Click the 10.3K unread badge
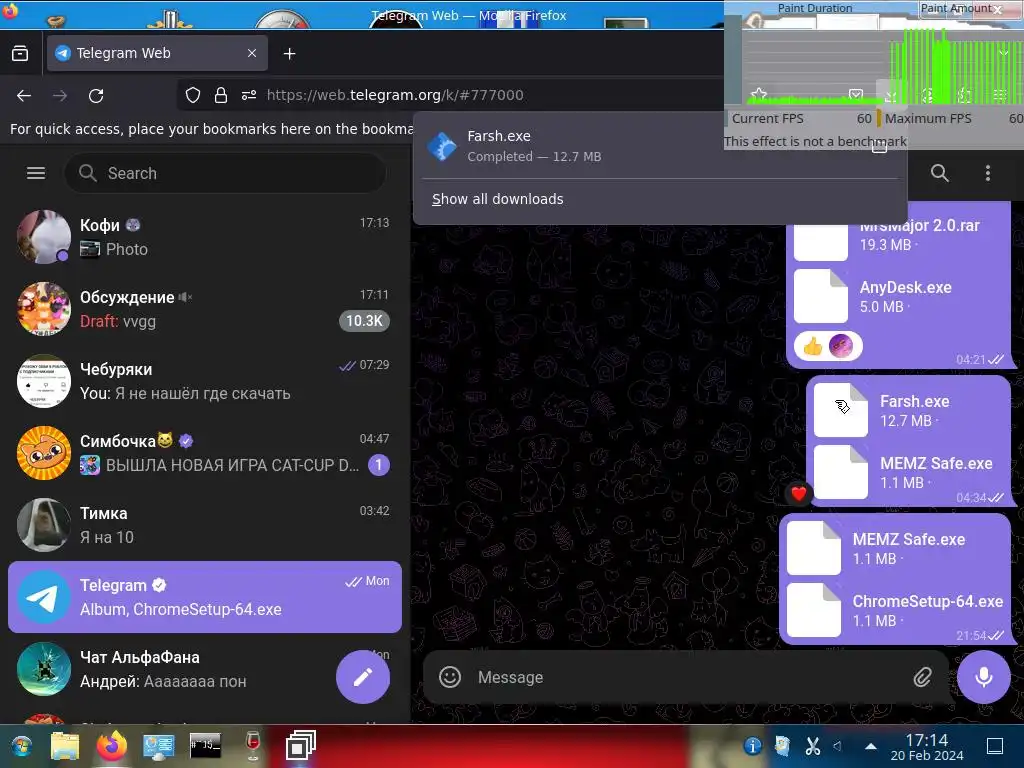 pyautogui.click(x=364, y=321)
